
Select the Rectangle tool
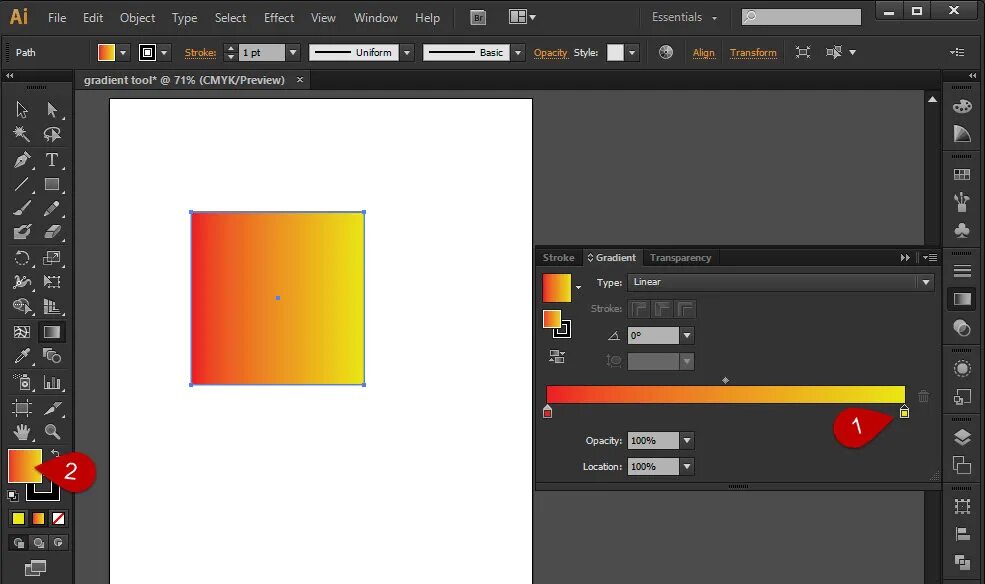(52, 184)
